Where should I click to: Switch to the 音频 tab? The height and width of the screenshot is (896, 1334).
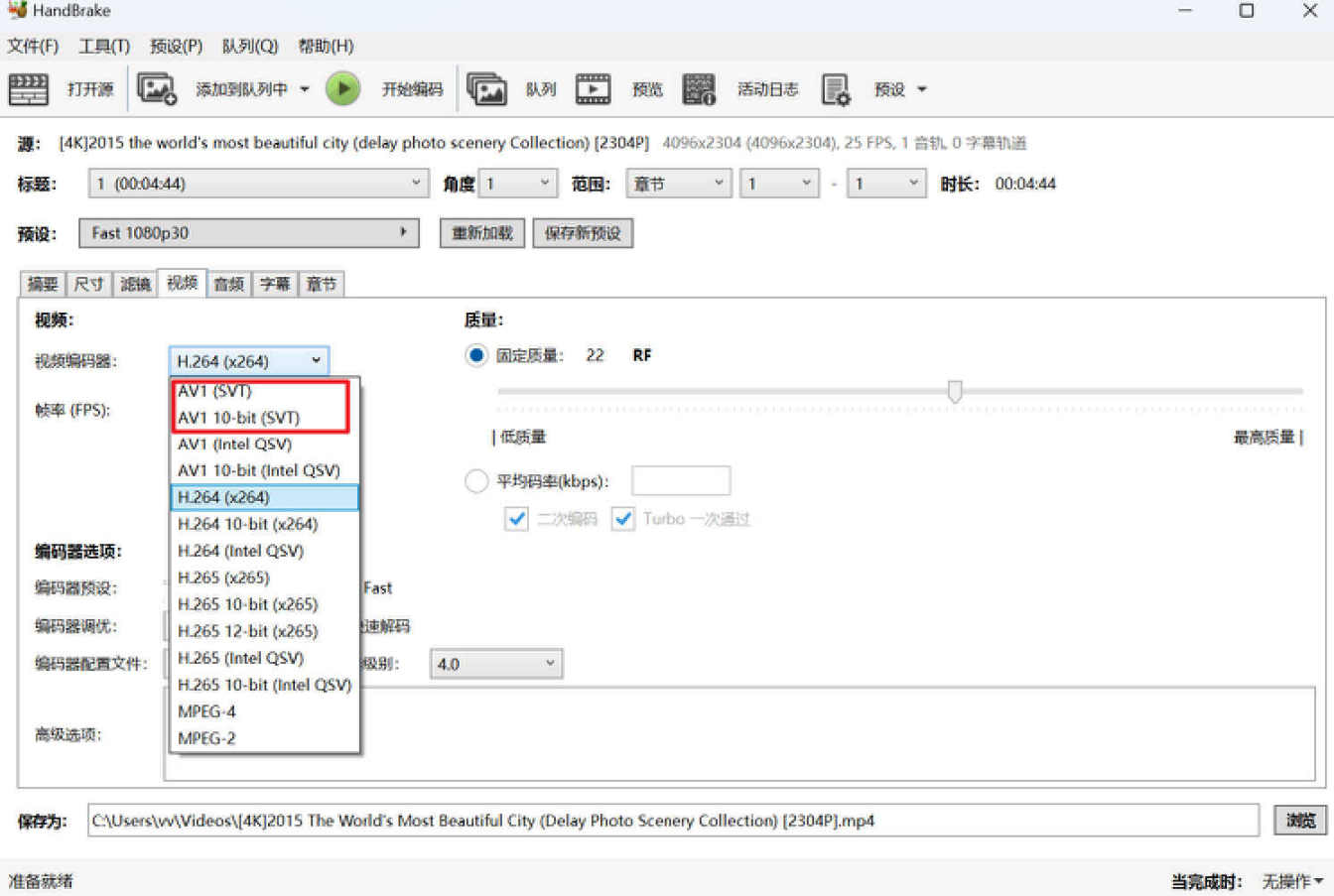pyautogui.click(x=228, y=284)
